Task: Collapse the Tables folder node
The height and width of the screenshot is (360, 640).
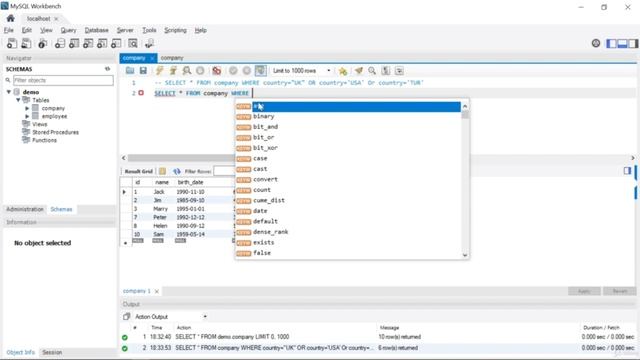Action: (18, 100)
